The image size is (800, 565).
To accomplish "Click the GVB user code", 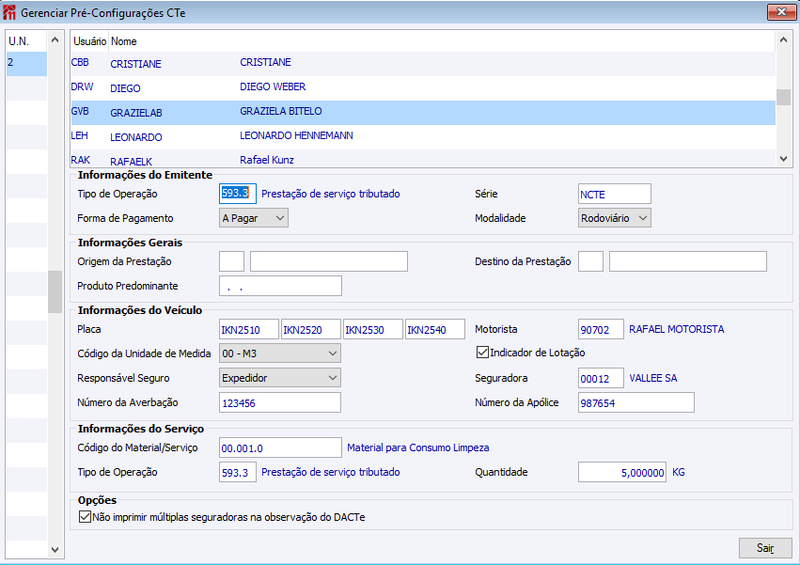I will [x=80, y=111].
